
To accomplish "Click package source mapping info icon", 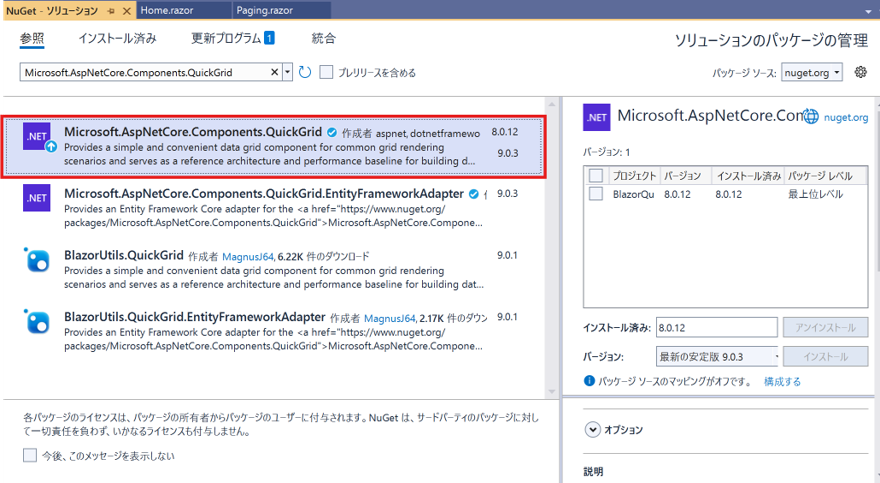I will coord(589,381).
